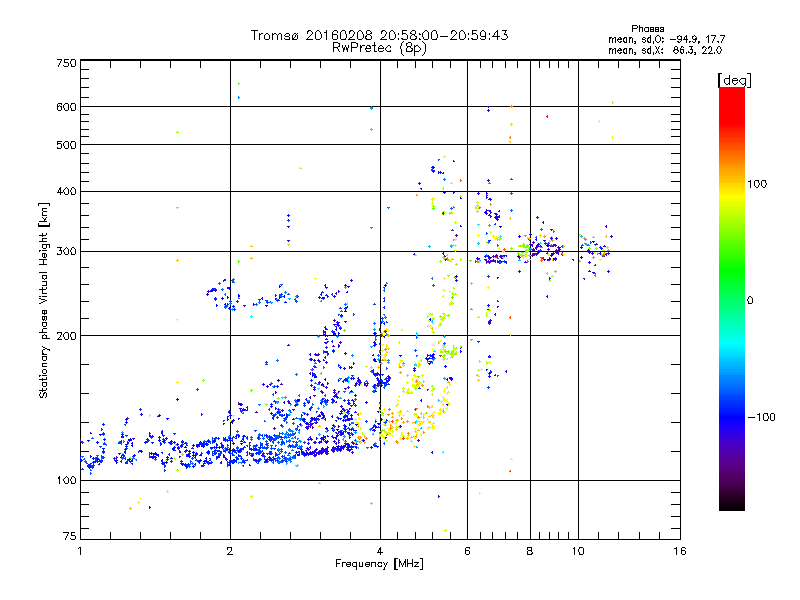Screen dimensions: 800x600
Task: Click the 'mean, sd,O: -94.9, 17.7' statistic
Action: click(666, 39)
